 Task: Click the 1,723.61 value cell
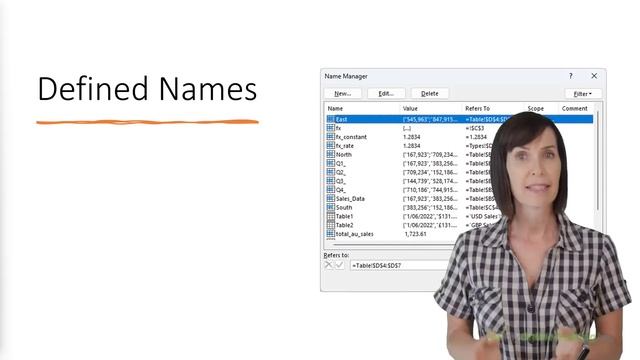[x=416, y=234]
